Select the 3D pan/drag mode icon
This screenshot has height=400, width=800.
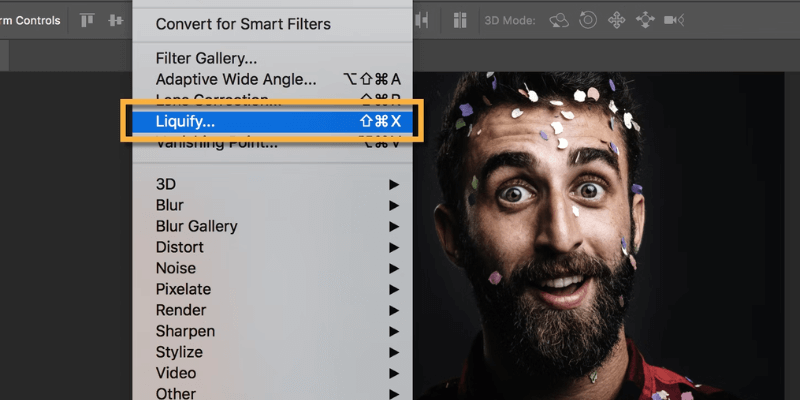616,20
